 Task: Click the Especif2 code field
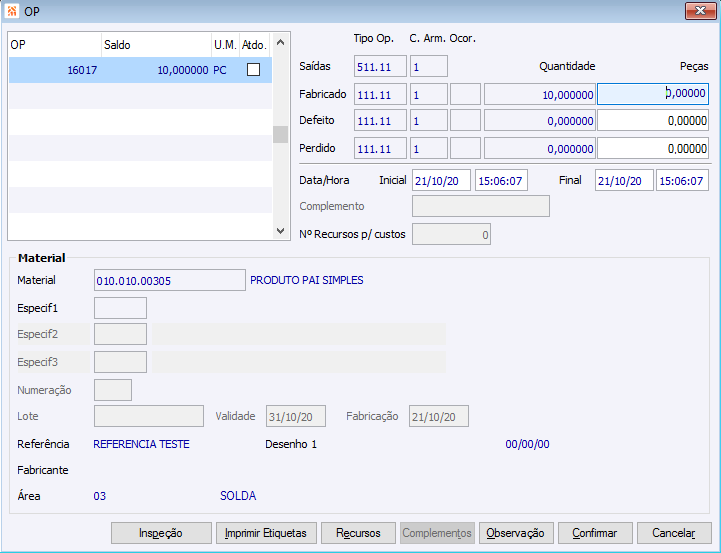coord(120,334)
